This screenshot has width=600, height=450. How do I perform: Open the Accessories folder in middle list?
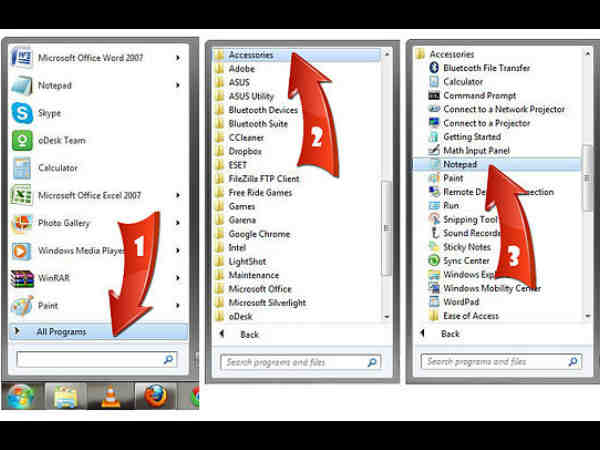[297, 55]
